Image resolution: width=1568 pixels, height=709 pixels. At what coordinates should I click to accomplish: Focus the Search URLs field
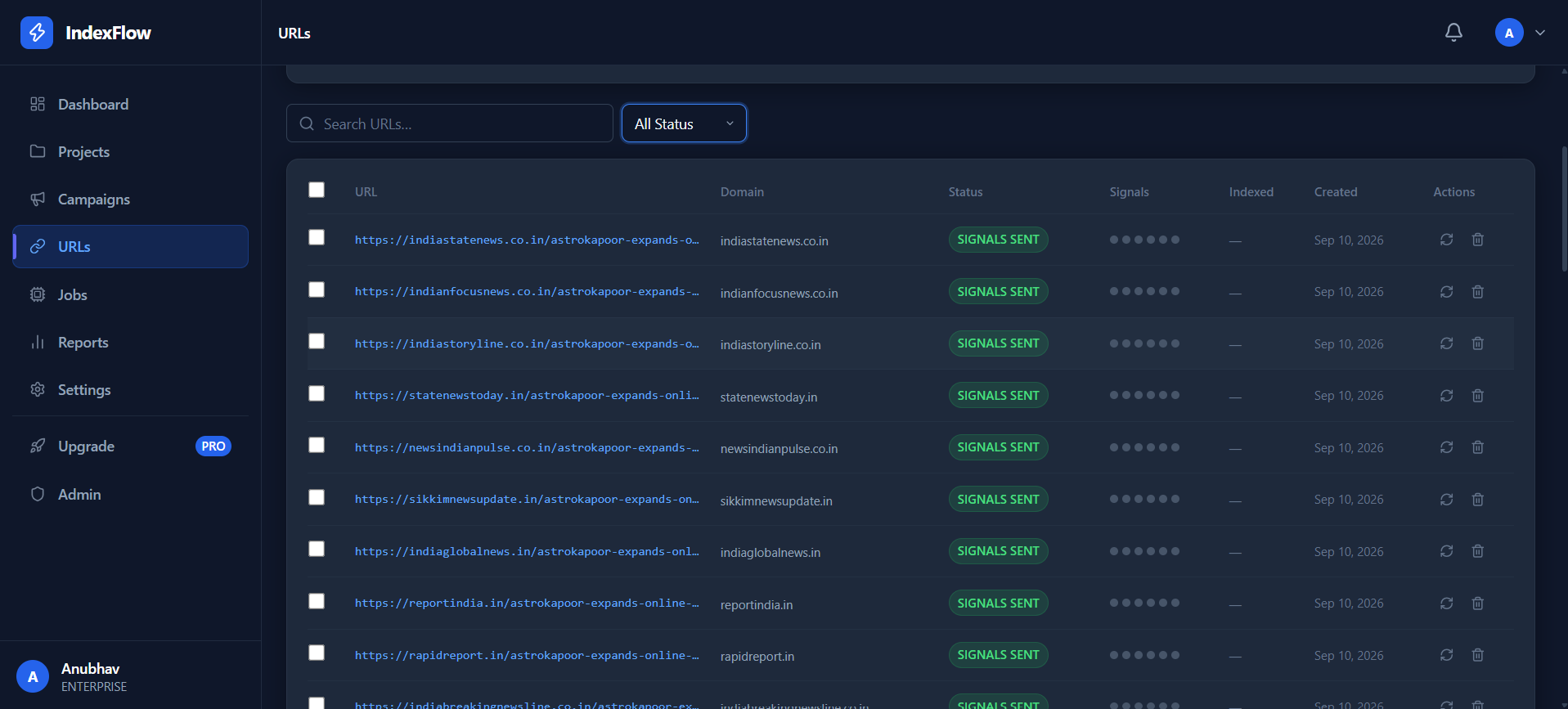pos(450,123)
